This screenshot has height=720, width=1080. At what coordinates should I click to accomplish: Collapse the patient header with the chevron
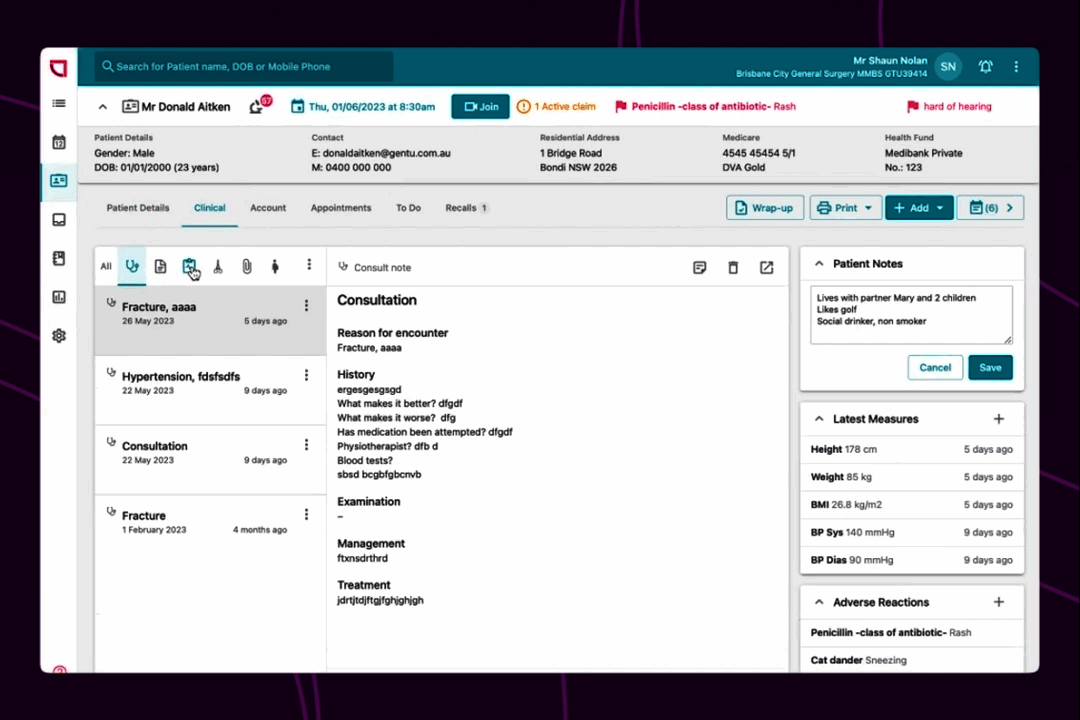point(102,106)
